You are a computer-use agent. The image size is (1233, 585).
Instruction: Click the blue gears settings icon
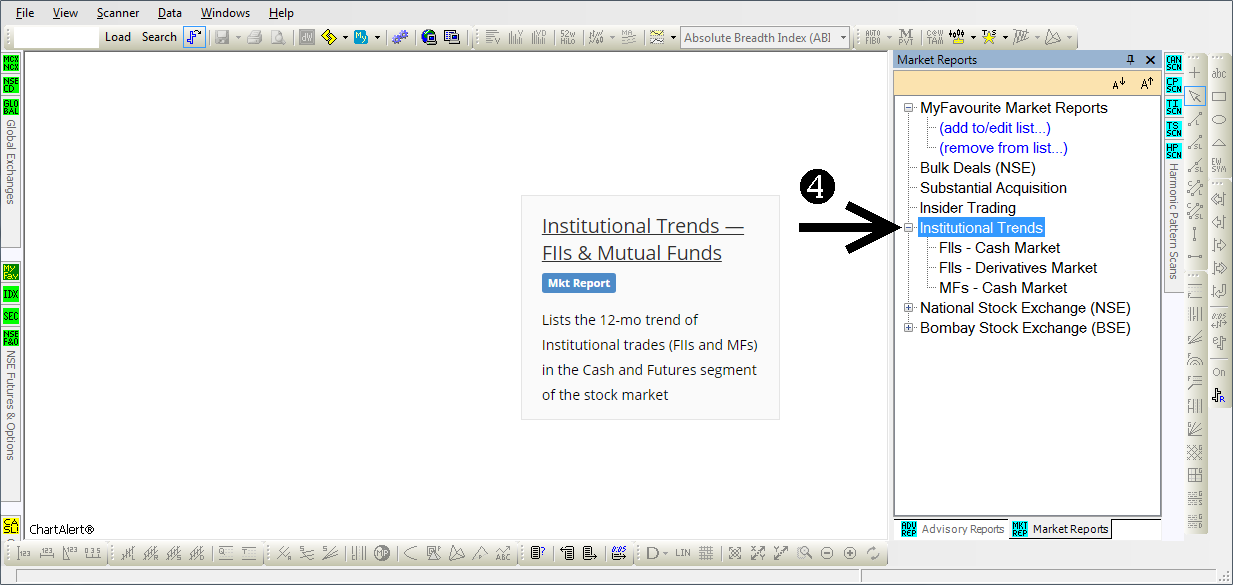pos(400,37)
